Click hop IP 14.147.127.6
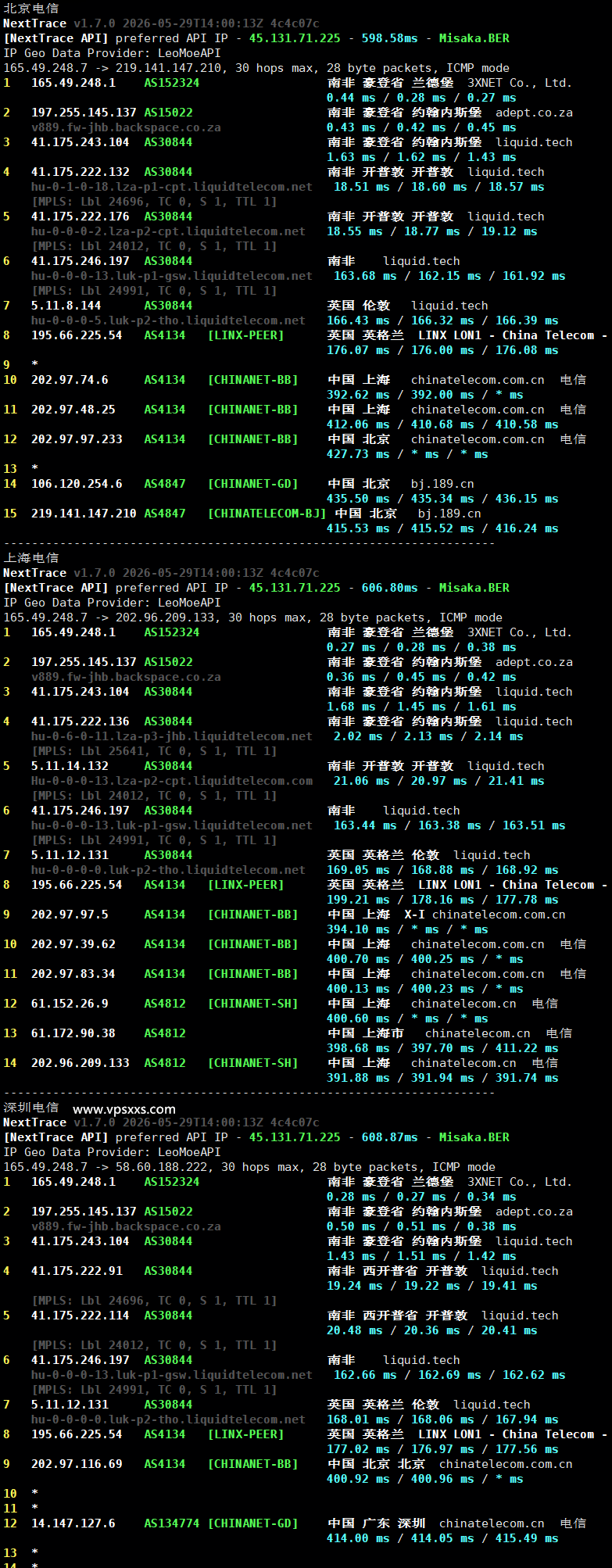 (73, 1523)
